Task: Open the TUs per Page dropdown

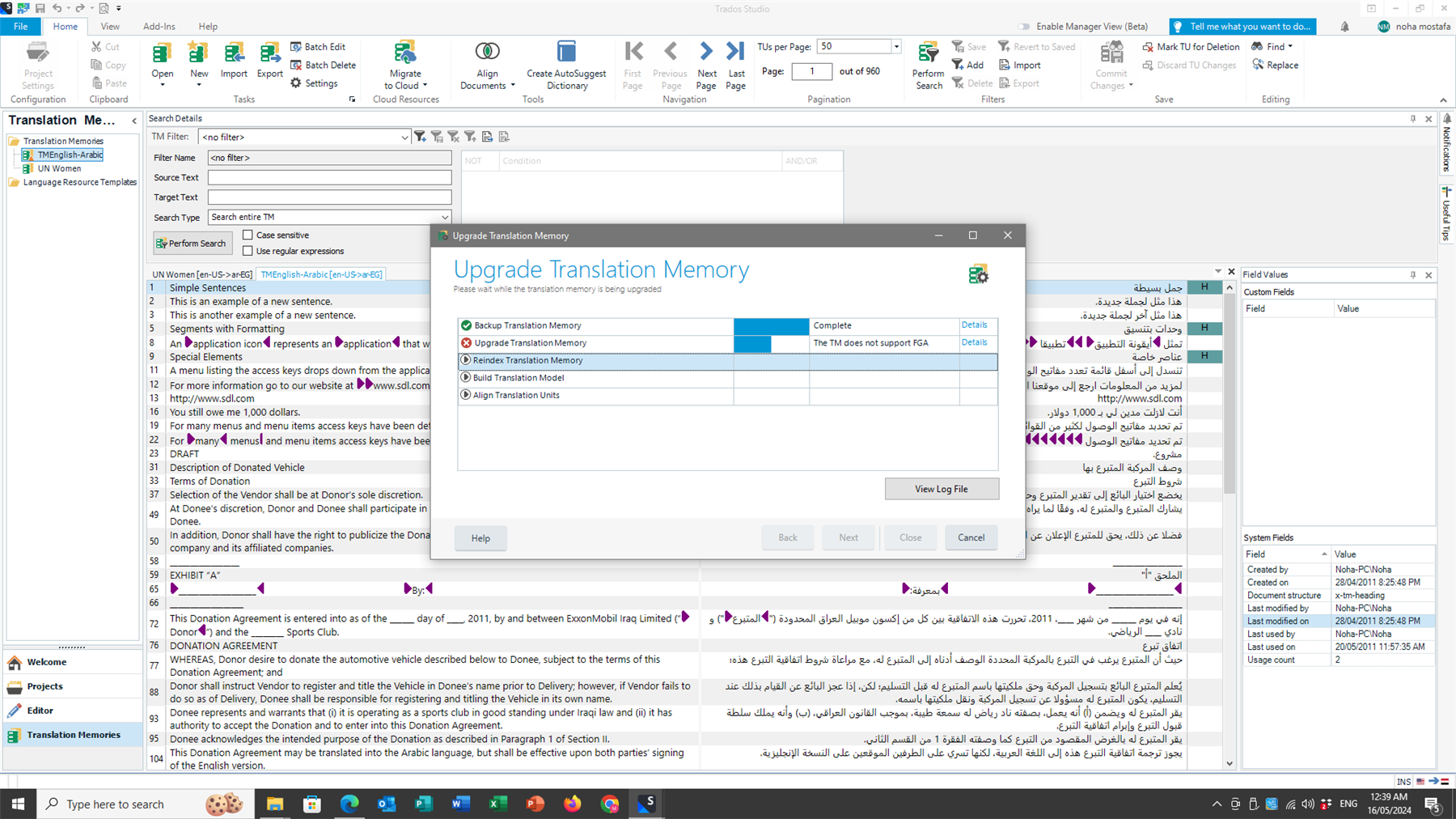Action: [x=895, y=47]
